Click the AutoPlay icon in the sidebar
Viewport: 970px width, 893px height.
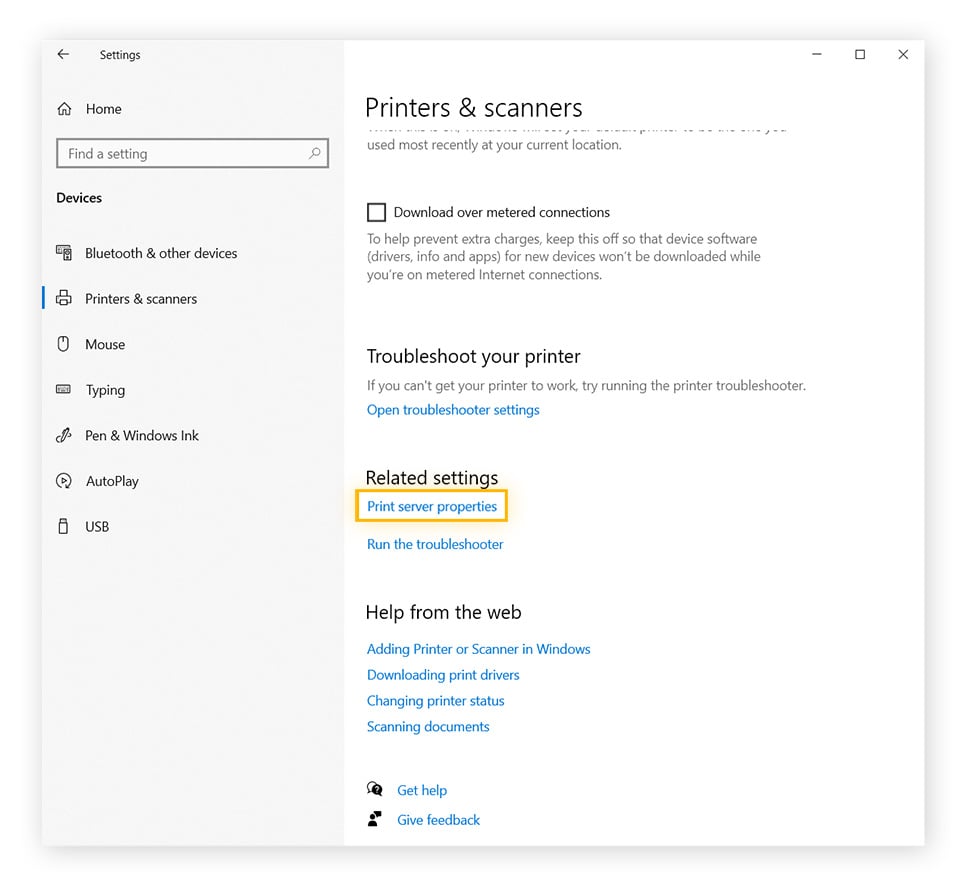coord(62,481)
